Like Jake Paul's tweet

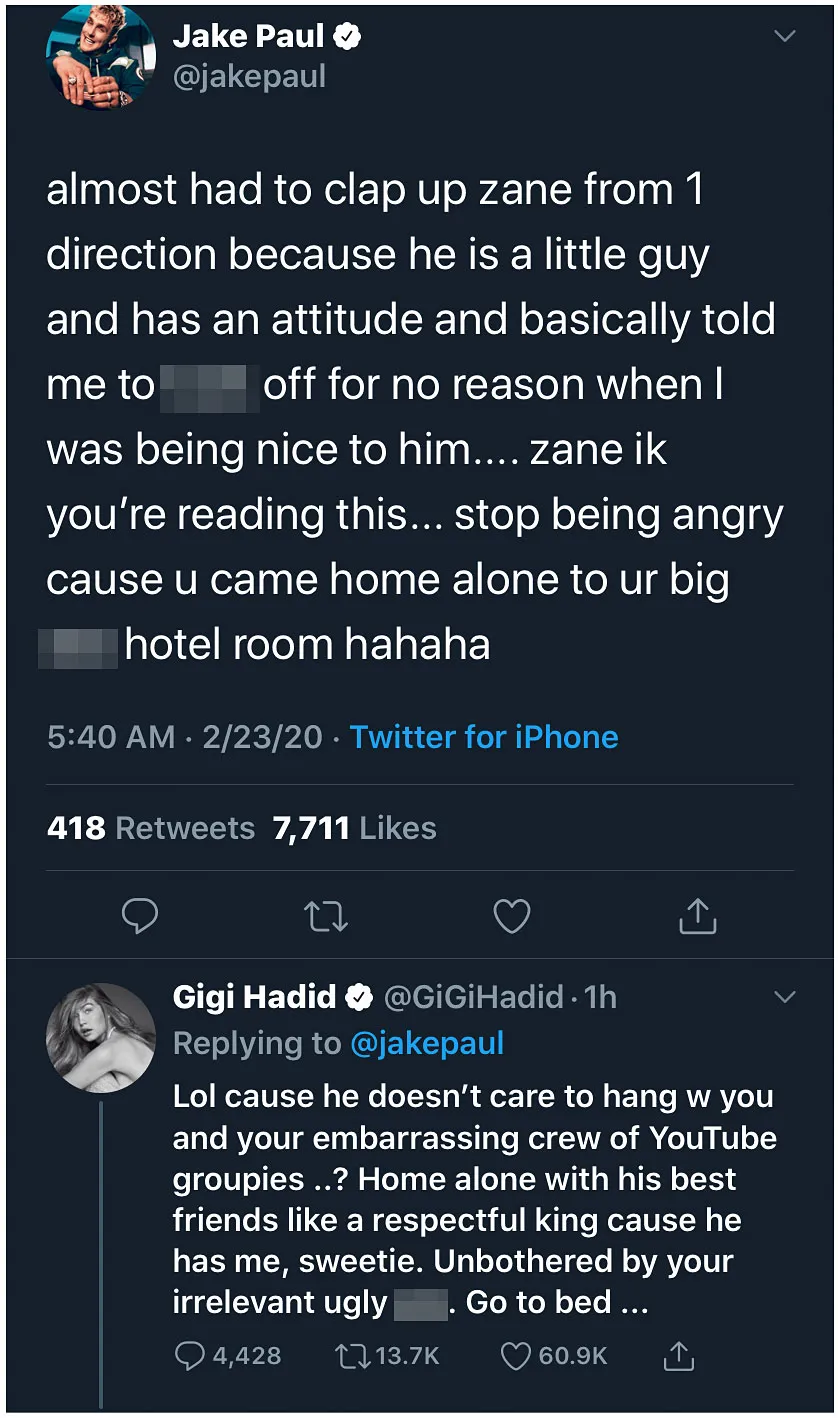point(512,915)
